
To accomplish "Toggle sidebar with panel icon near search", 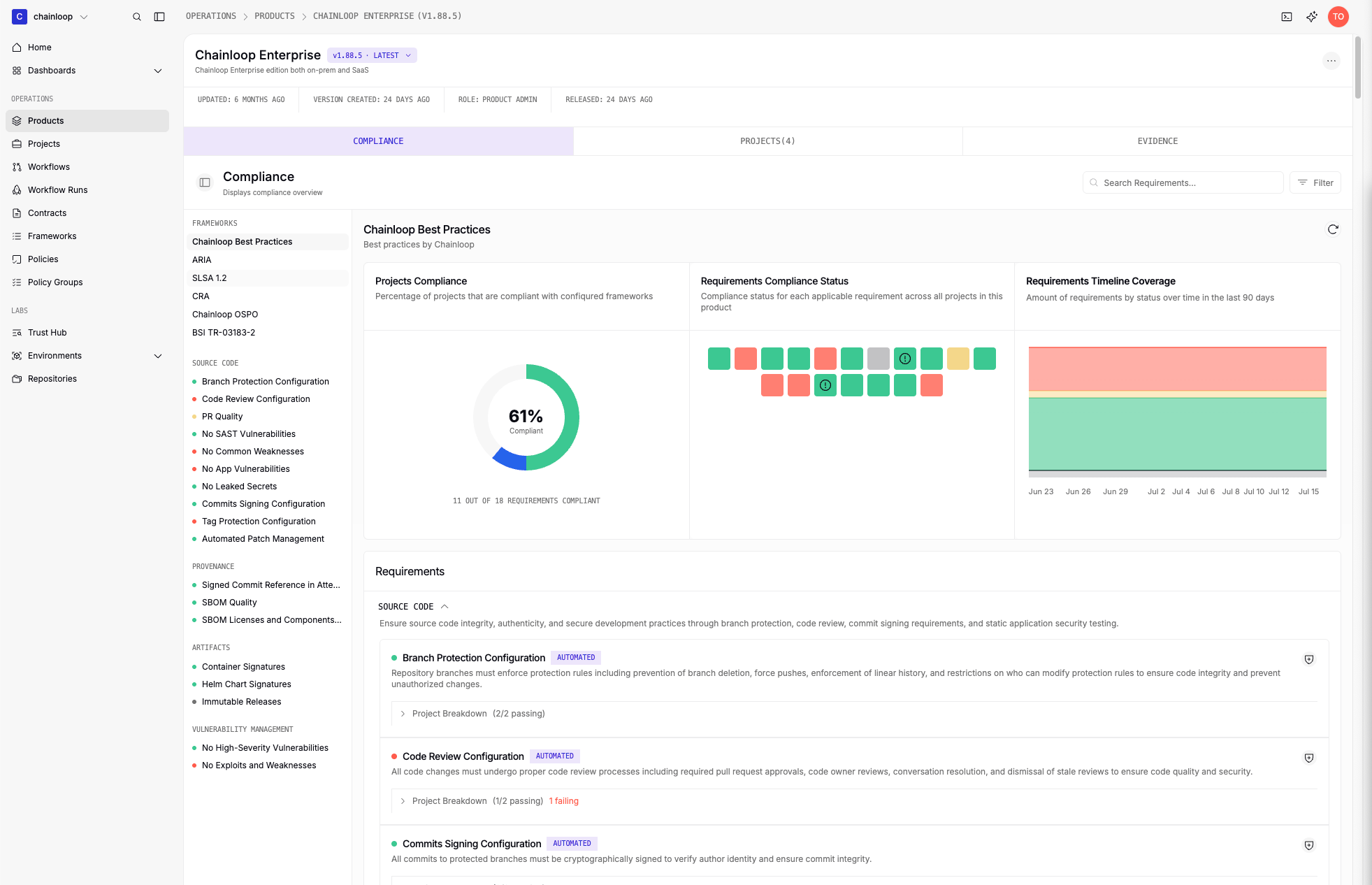I will point(159,17).
